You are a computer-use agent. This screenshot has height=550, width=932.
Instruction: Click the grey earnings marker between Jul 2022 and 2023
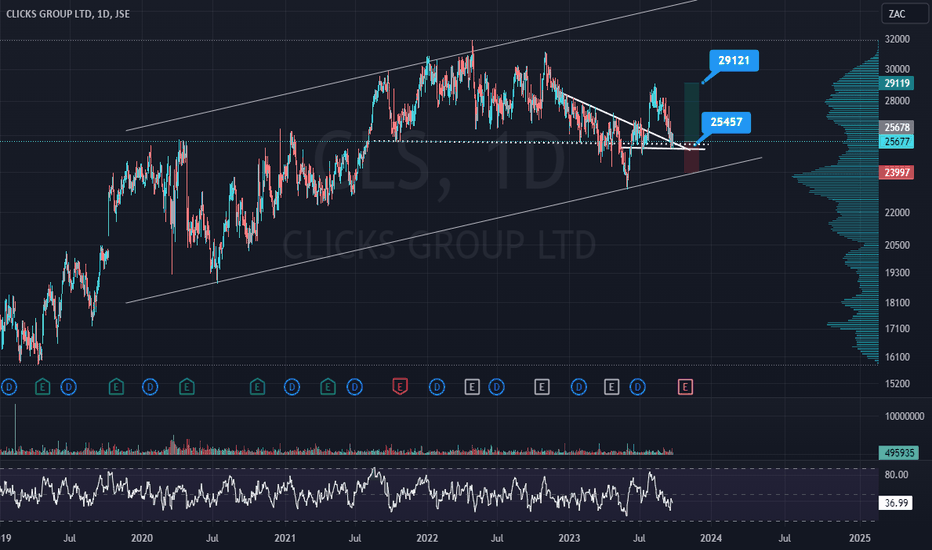541,388
